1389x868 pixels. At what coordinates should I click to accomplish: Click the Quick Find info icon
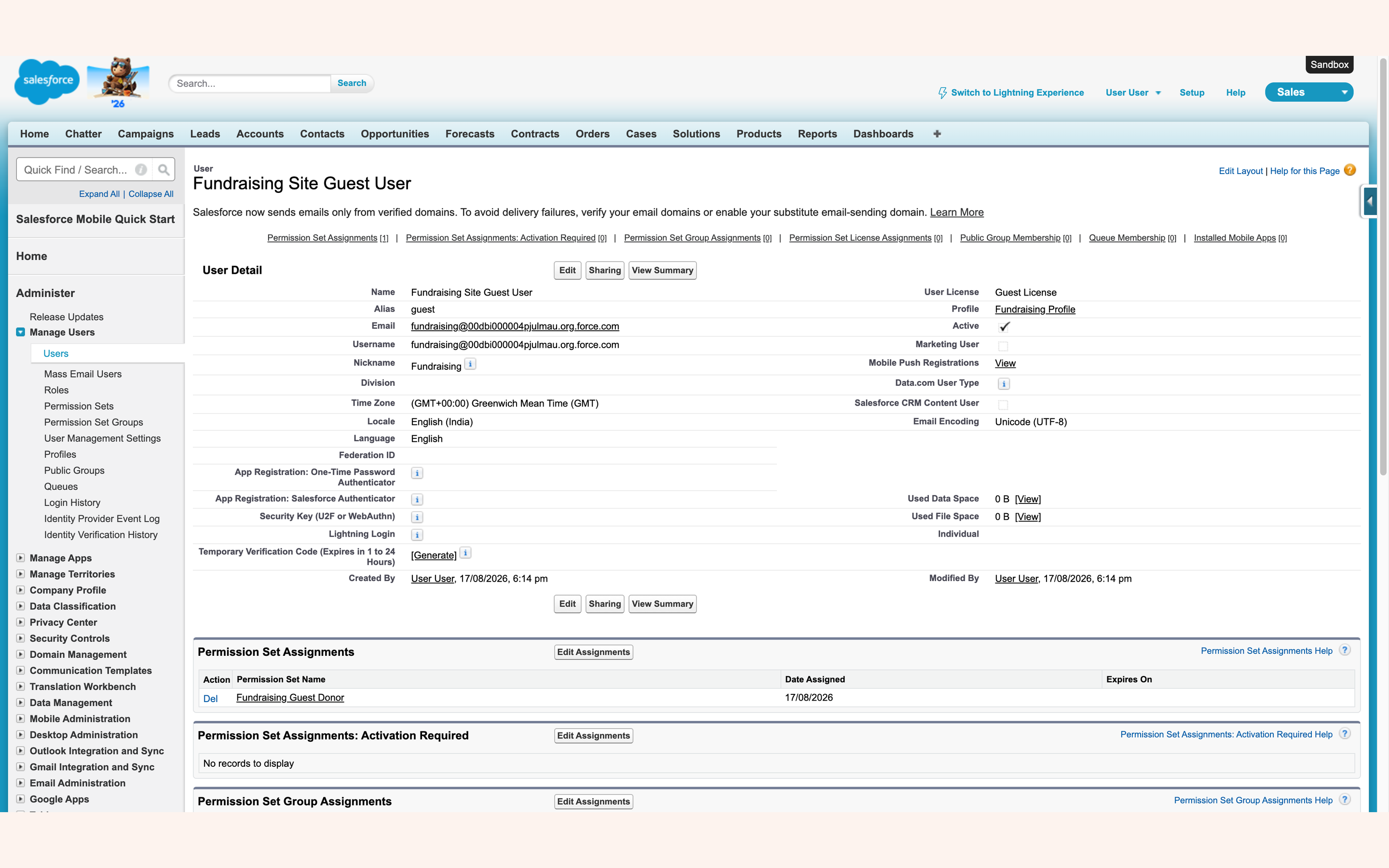(x=141, y=170)
